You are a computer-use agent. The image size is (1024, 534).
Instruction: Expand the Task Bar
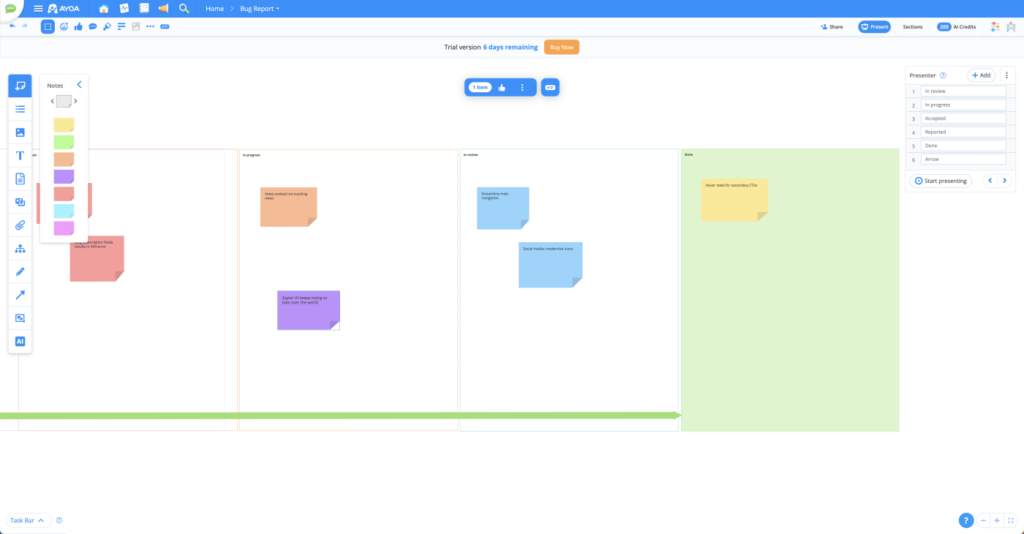pos(27,520)
